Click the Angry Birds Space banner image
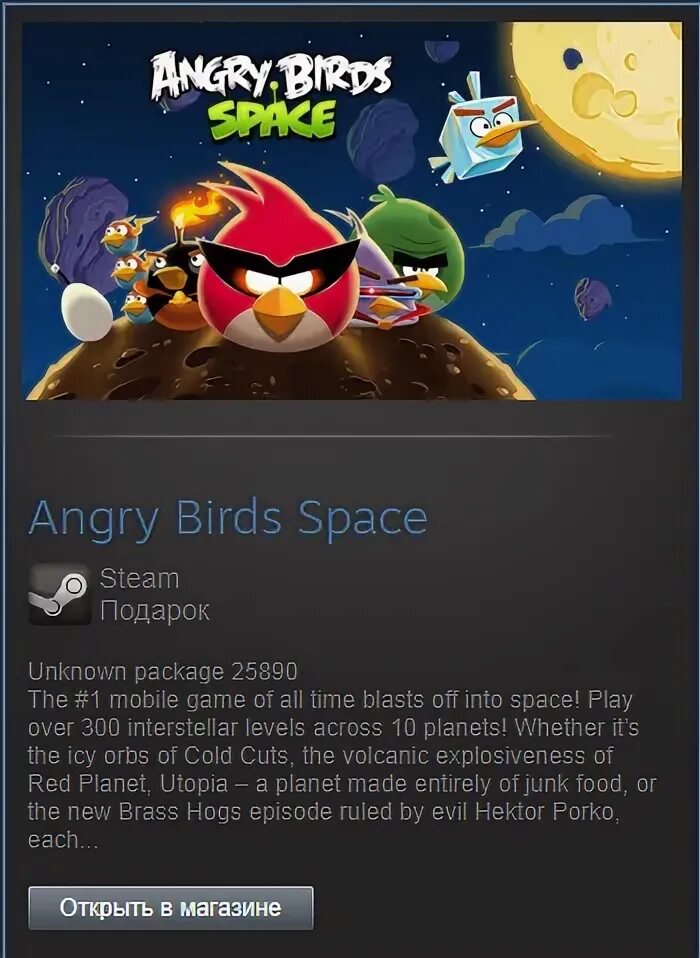Screen dimensions: 700x958 (x=352, y=211)
